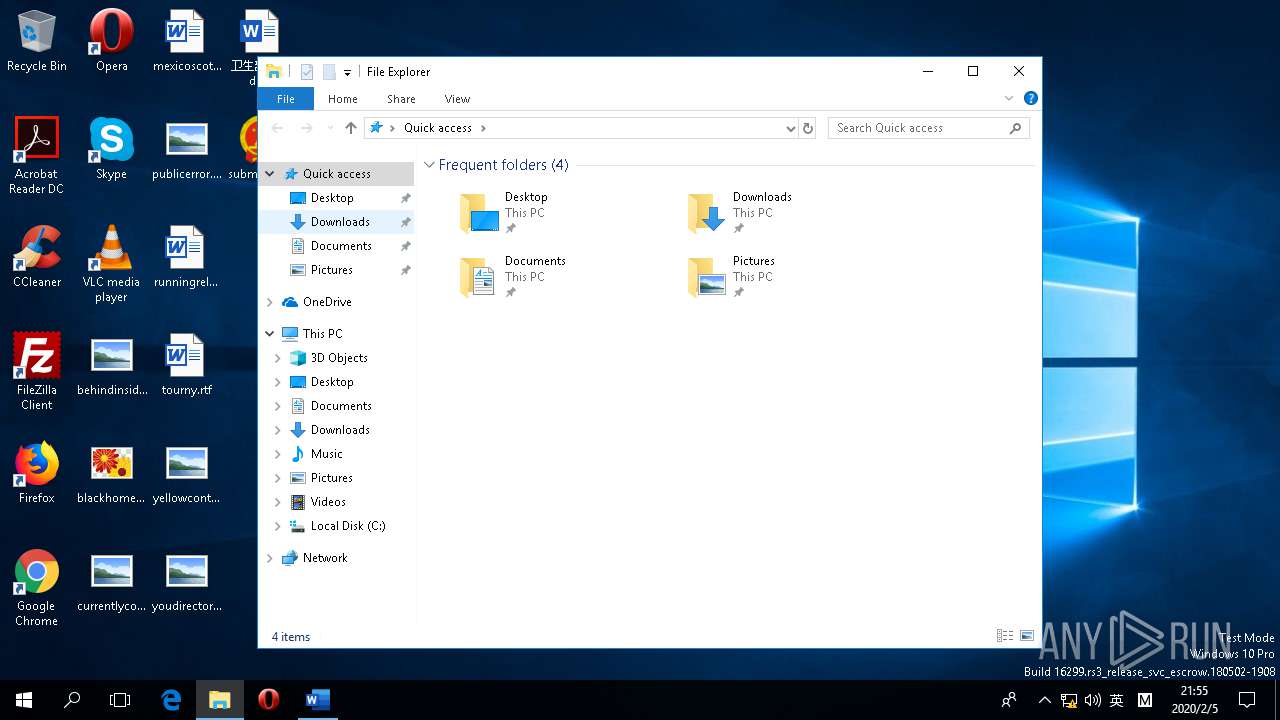Expand Local Disk (C:) tree node
The height and width of the screenshot is (720, 1280).
click(277, 526)
